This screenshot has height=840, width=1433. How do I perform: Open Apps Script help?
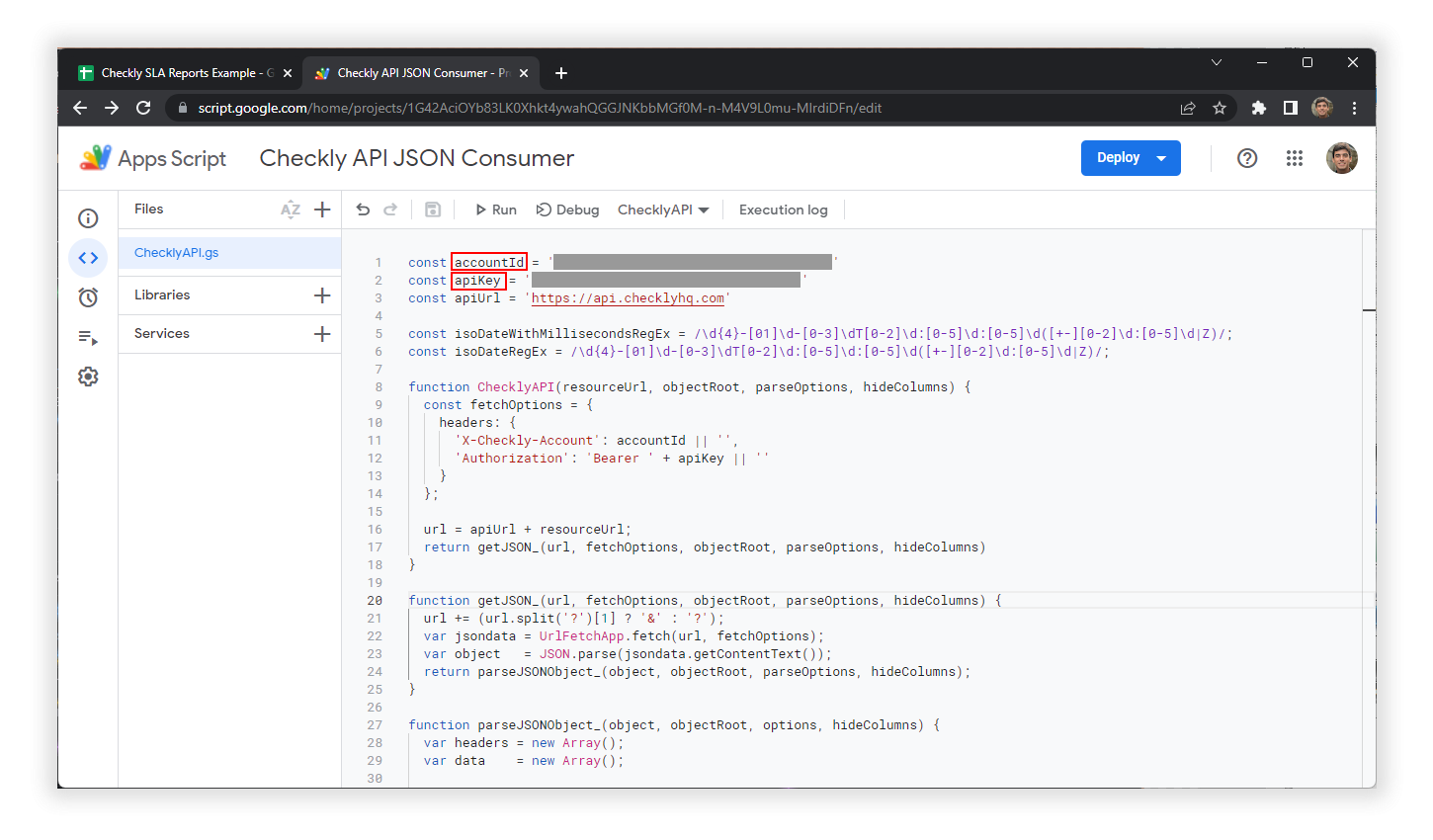pyautogui.click(x=1247, y=157)
